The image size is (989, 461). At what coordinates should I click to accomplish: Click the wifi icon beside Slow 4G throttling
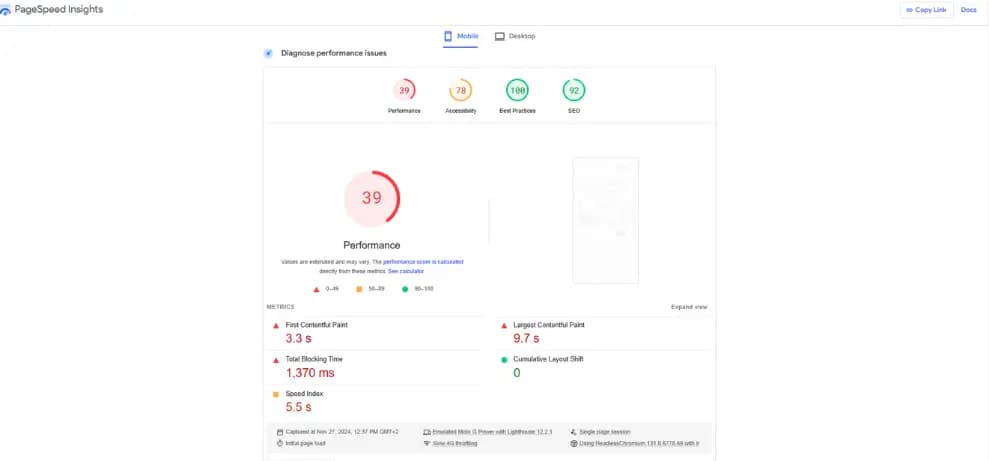click(427, 443)
